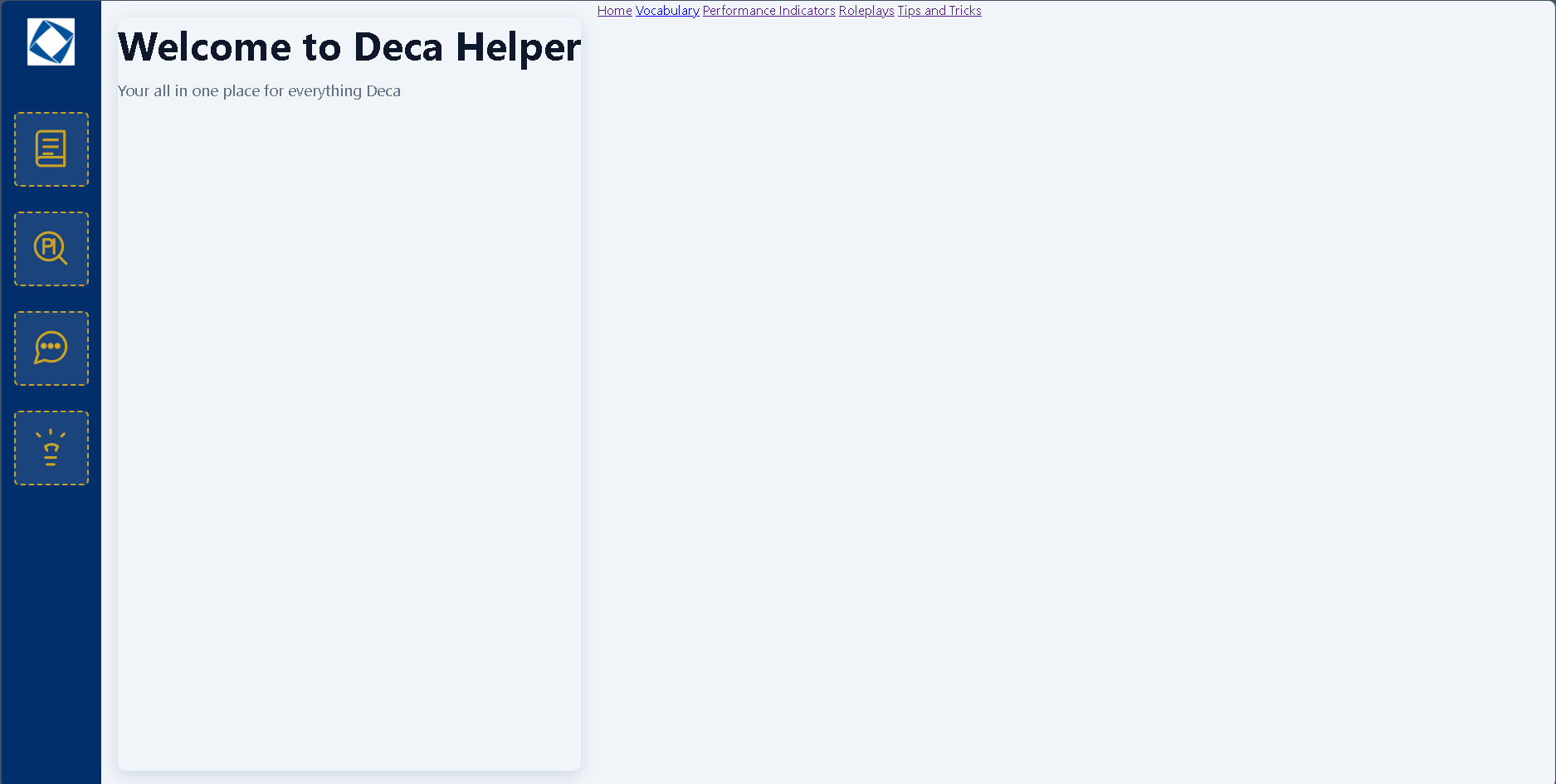Open Roleplays via the chat bubble icon
The width and height of the screenshot is (1556, 784).
[51, 348]
